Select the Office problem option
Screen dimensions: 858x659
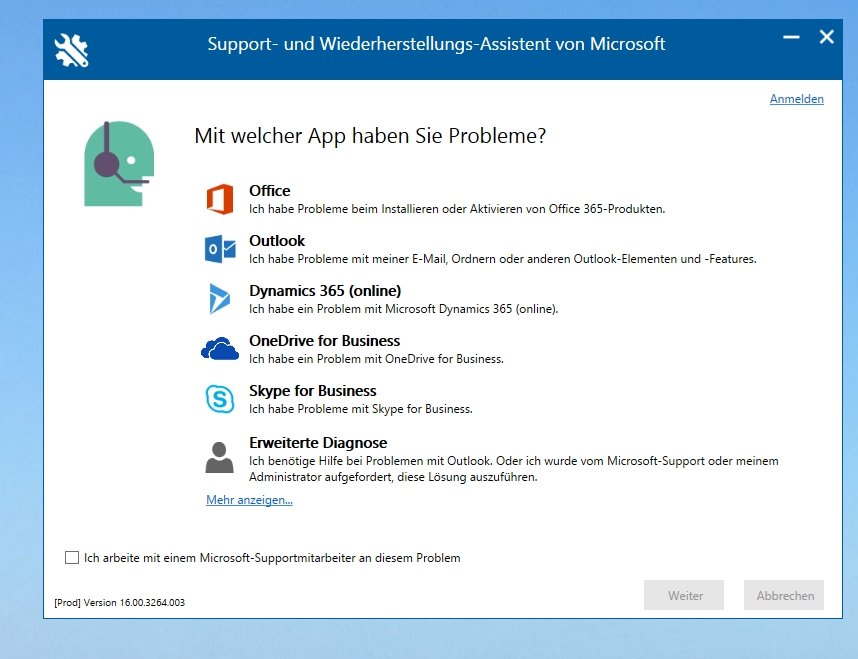tap(270, 190)
